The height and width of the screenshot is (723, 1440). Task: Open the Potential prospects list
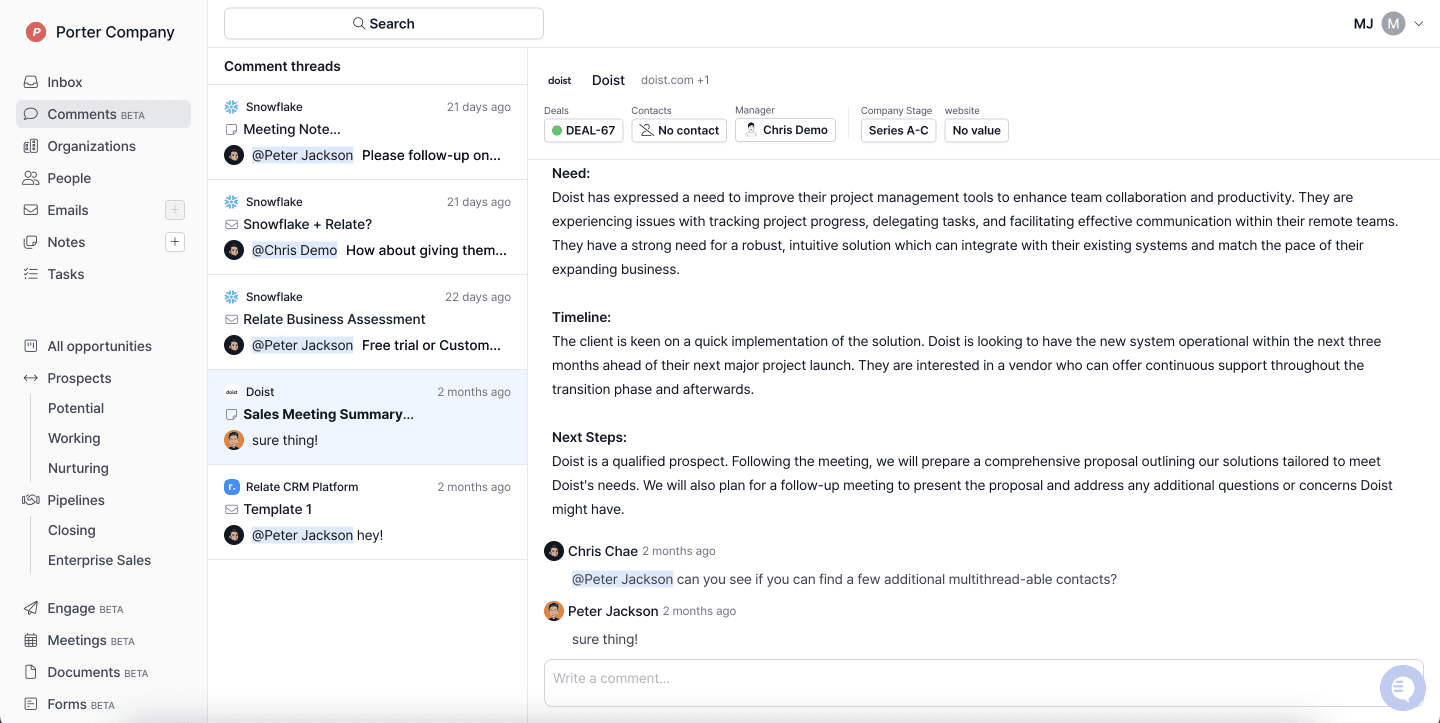coord(76,408)
